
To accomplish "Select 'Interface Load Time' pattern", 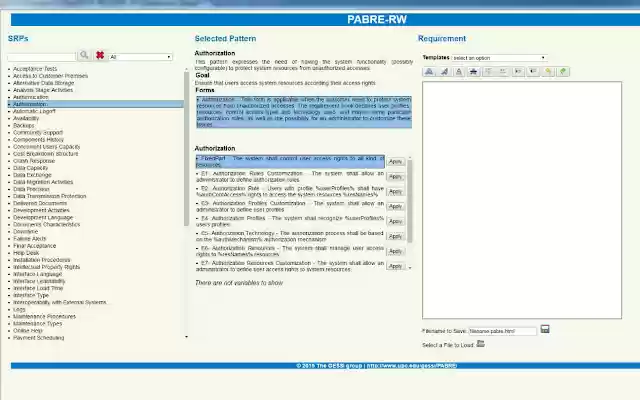I will pos(38,288).
